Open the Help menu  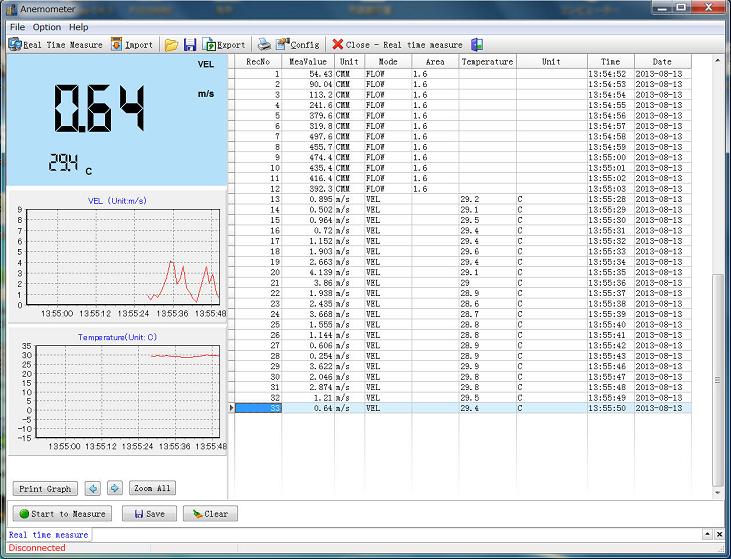pos(78,27)
